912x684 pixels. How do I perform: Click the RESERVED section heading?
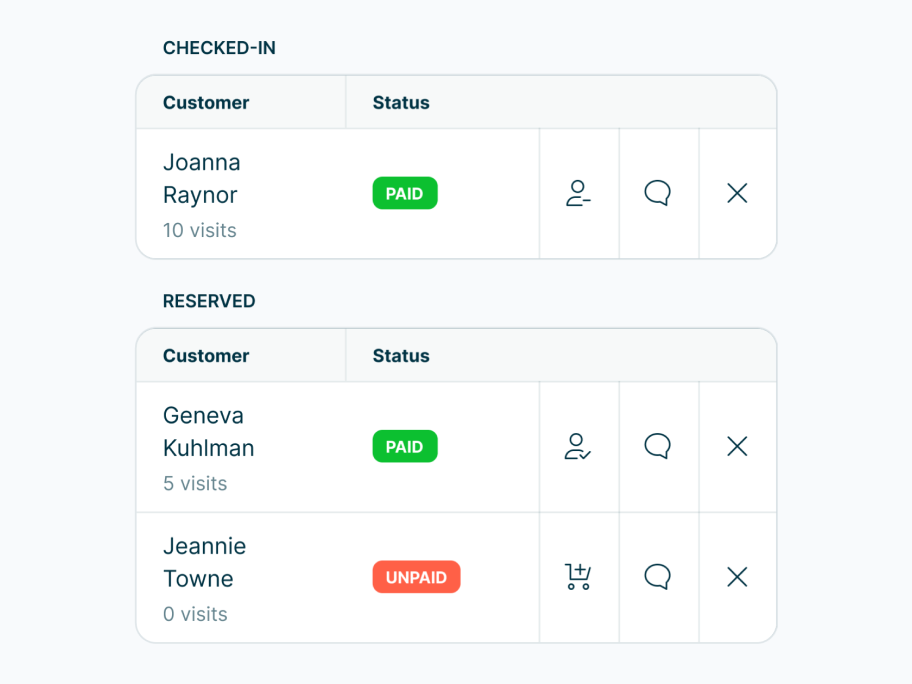pyautogui.click(x=209, y=301)
